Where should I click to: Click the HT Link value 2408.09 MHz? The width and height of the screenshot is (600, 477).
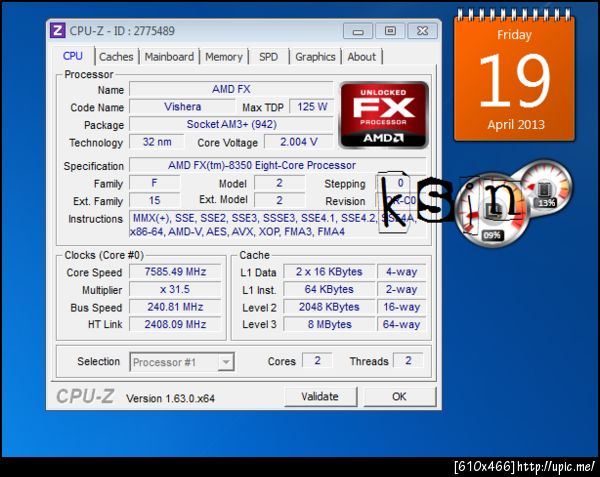click(x=175, y=324)
